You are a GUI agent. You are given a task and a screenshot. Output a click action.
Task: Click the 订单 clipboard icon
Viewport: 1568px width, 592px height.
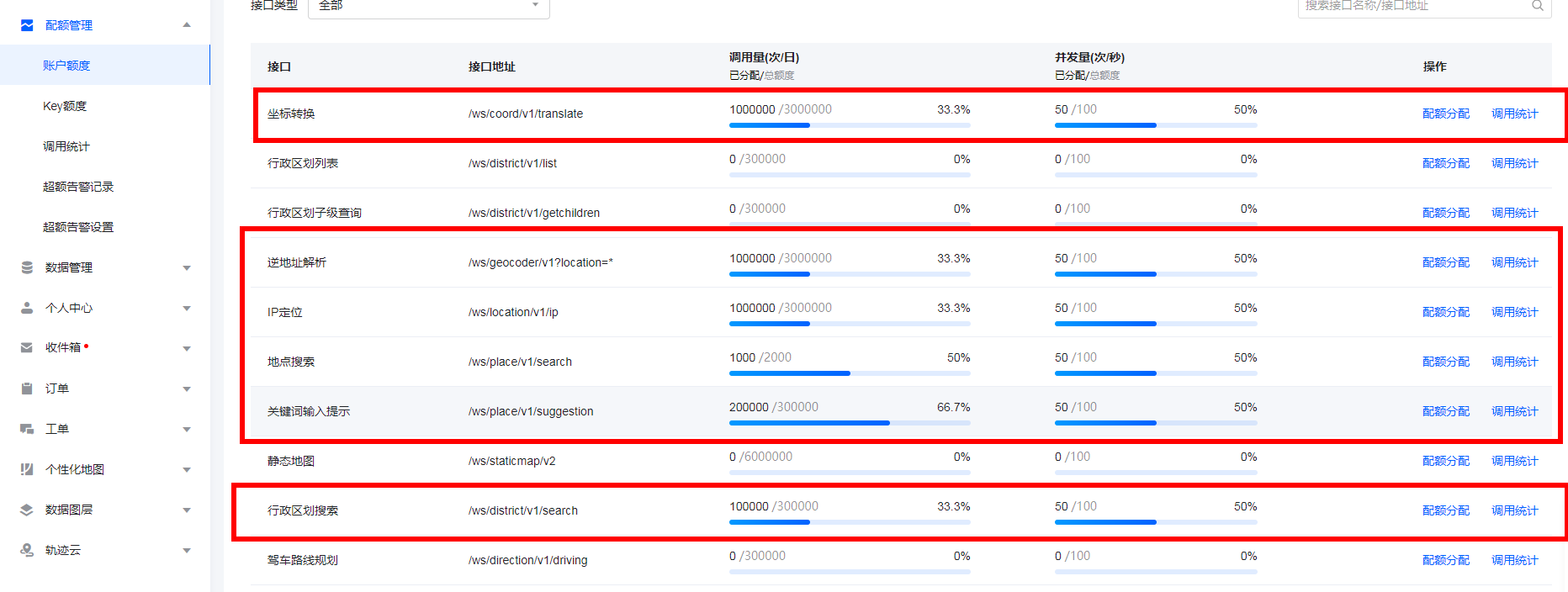point(27,388)
